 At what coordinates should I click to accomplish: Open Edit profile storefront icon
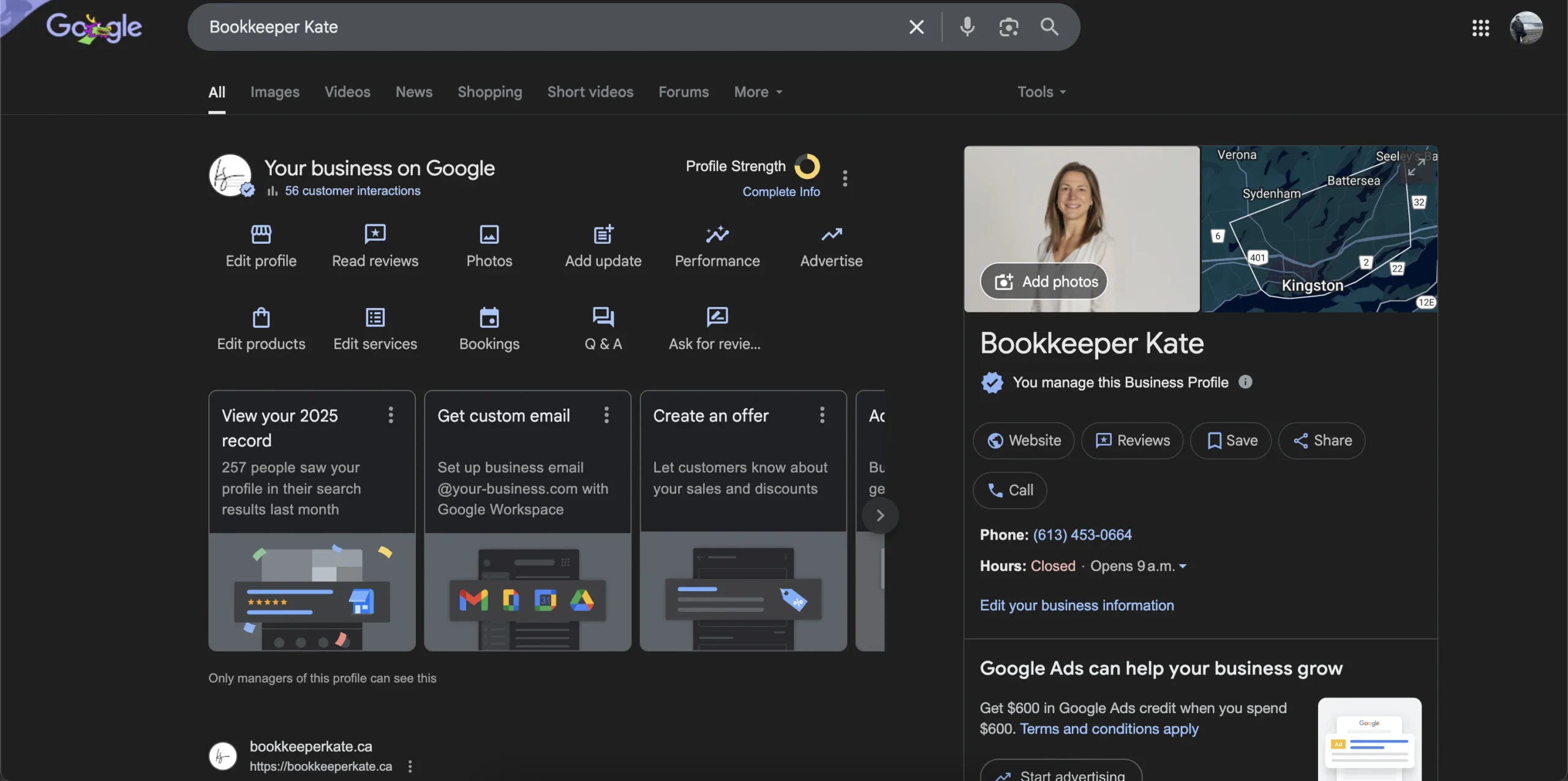click(x=261, y=234)
